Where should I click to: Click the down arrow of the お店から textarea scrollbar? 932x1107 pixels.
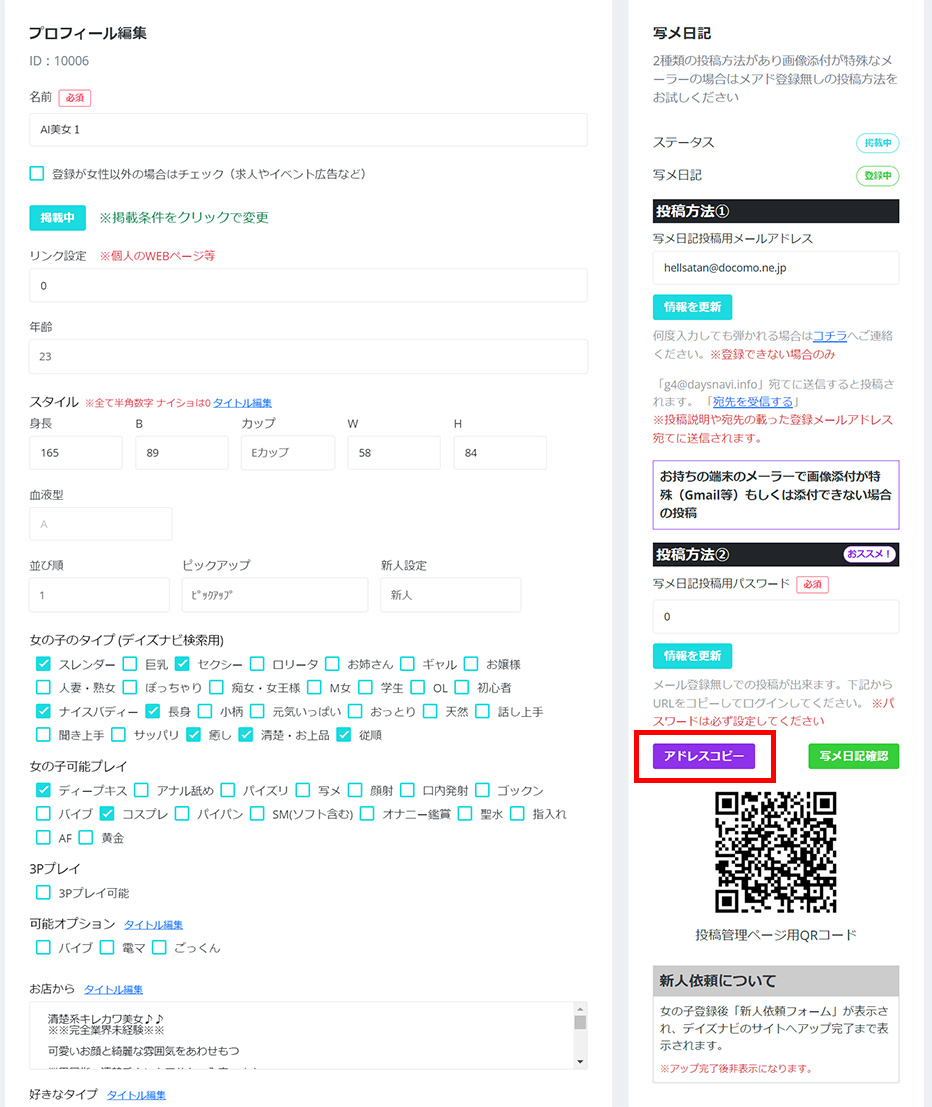(579, 1060)
